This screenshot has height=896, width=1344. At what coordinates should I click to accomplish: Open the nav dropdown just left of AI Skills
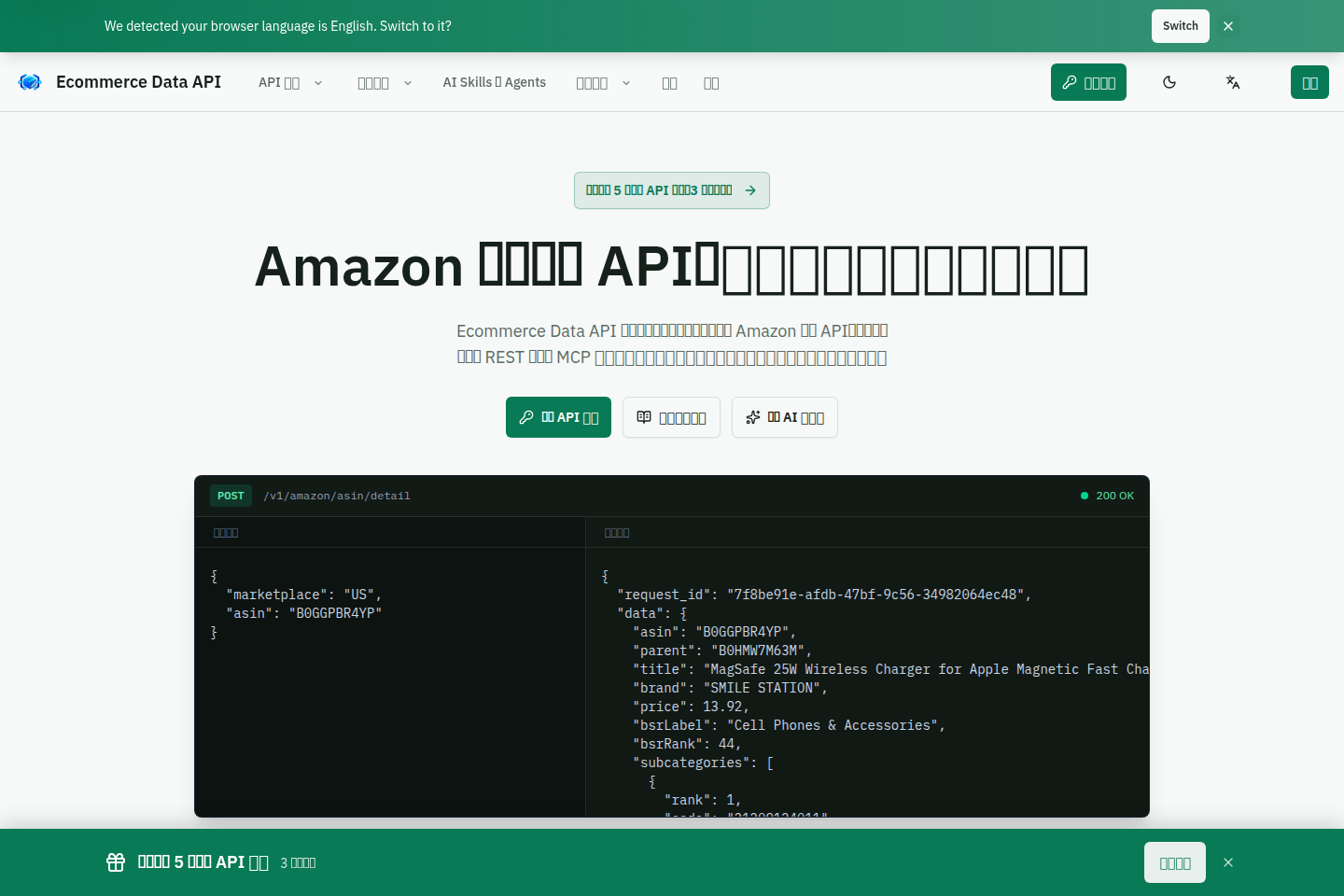coord(385,82)
